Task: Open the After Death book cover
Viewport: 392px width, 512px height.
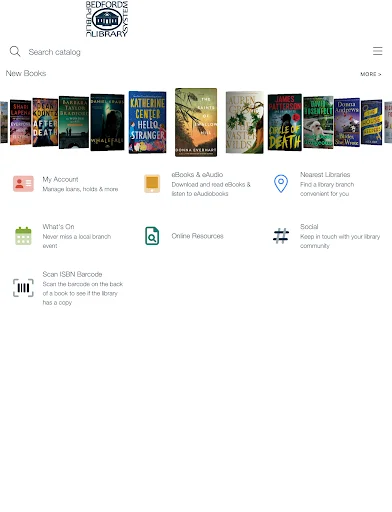Action: tap(45, 122)
